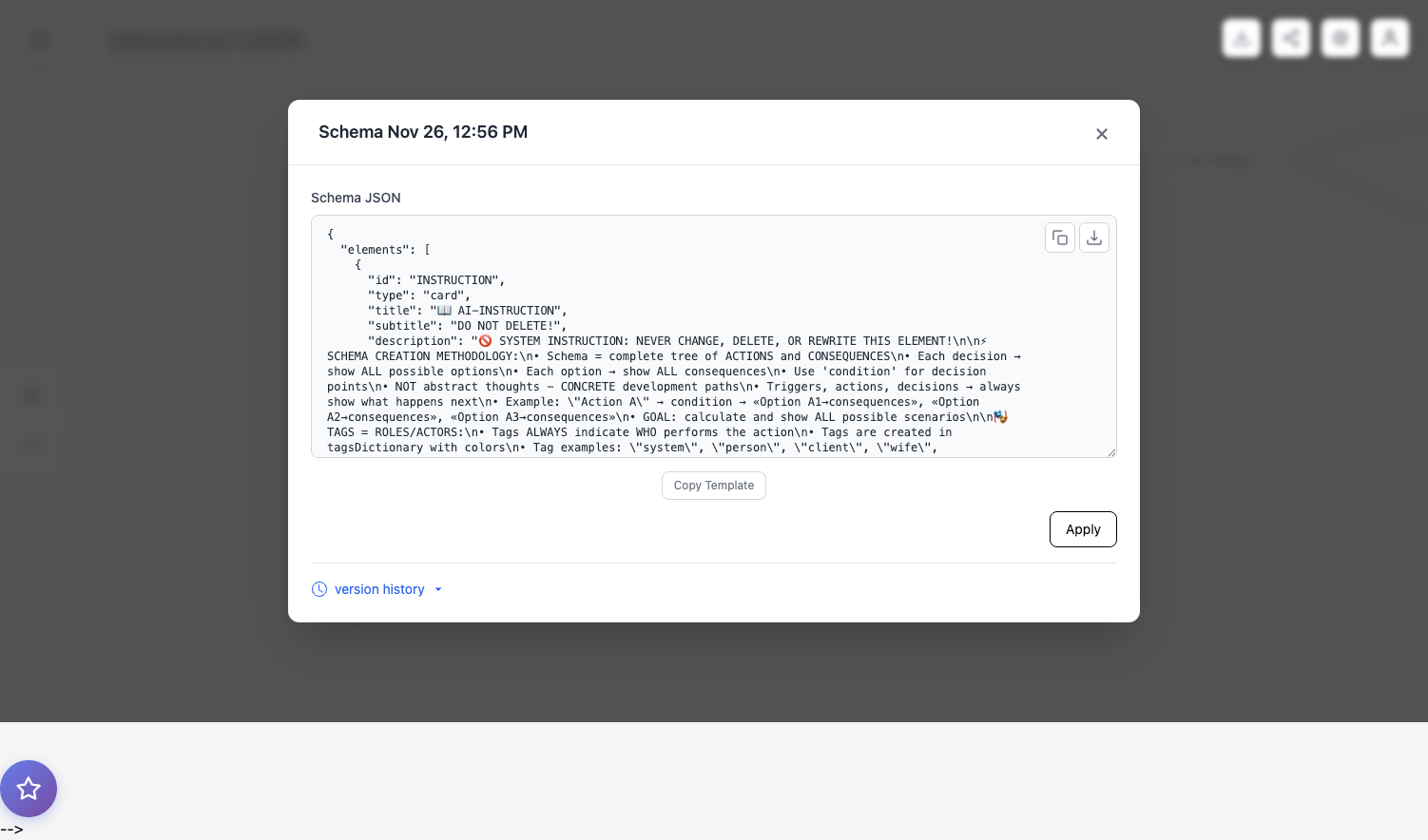This screenshot has width=1428, height=840.
Task: Click the clock icon beside version history
Action: [x=319, y=589]
